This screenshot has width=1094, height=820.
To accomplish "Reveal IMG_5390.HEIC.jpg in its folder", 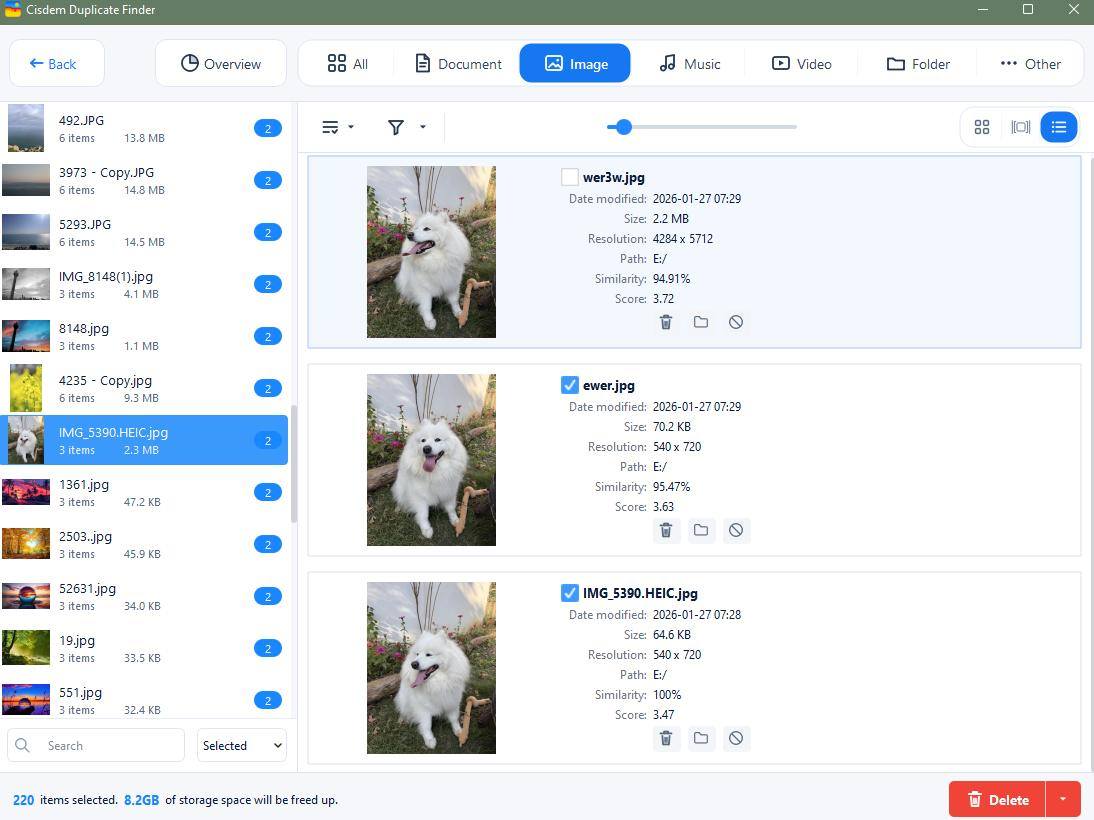I will [700, 738].
